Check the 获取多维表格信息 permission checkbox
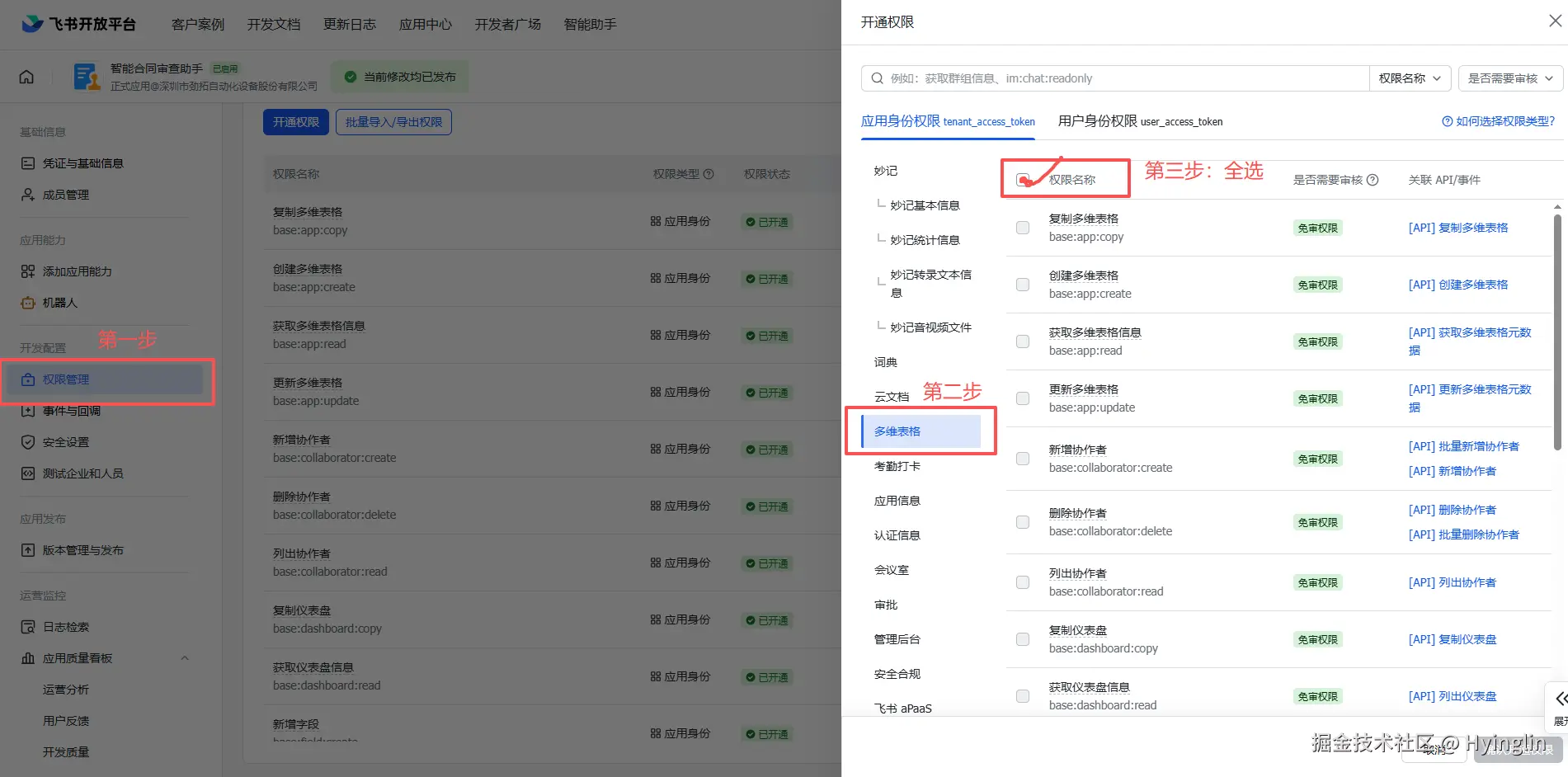 pos(1023,341)
